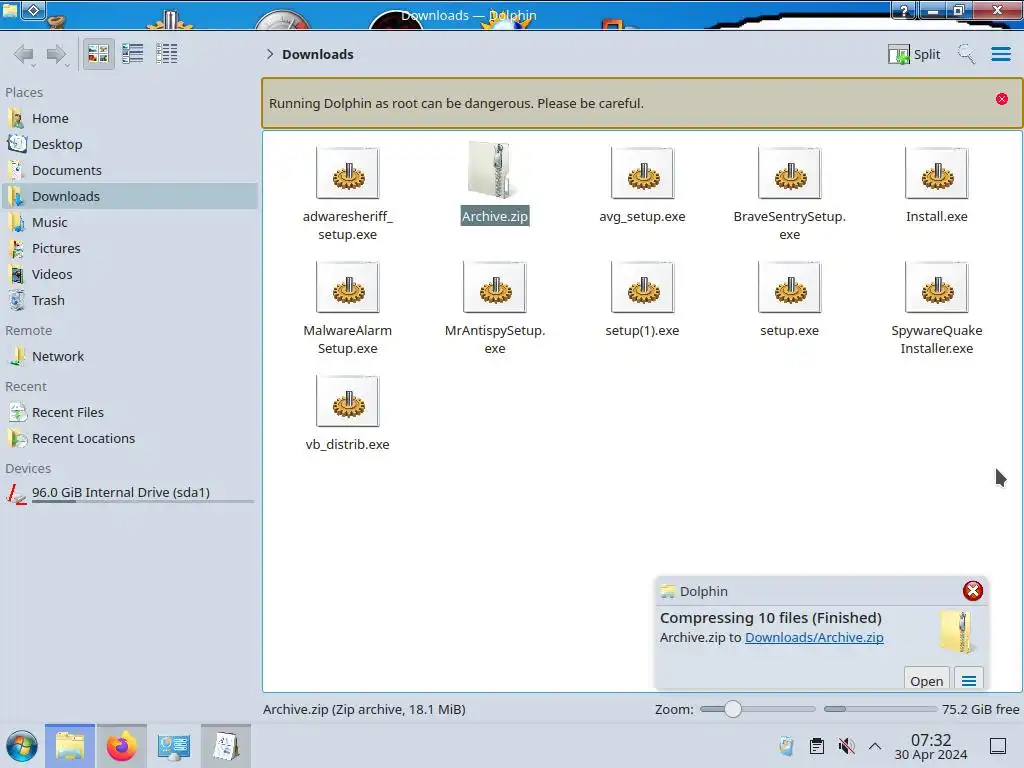Open the system settings taskbar icon
This screenshot has width=1024, height=768.
click(x=173, y=746)
